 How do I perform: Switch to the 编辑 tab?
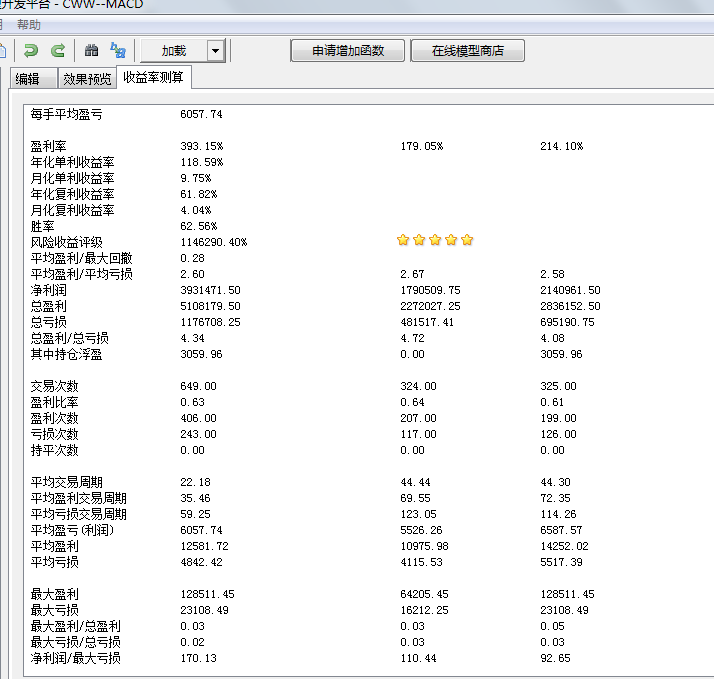(x=28, y=79)
